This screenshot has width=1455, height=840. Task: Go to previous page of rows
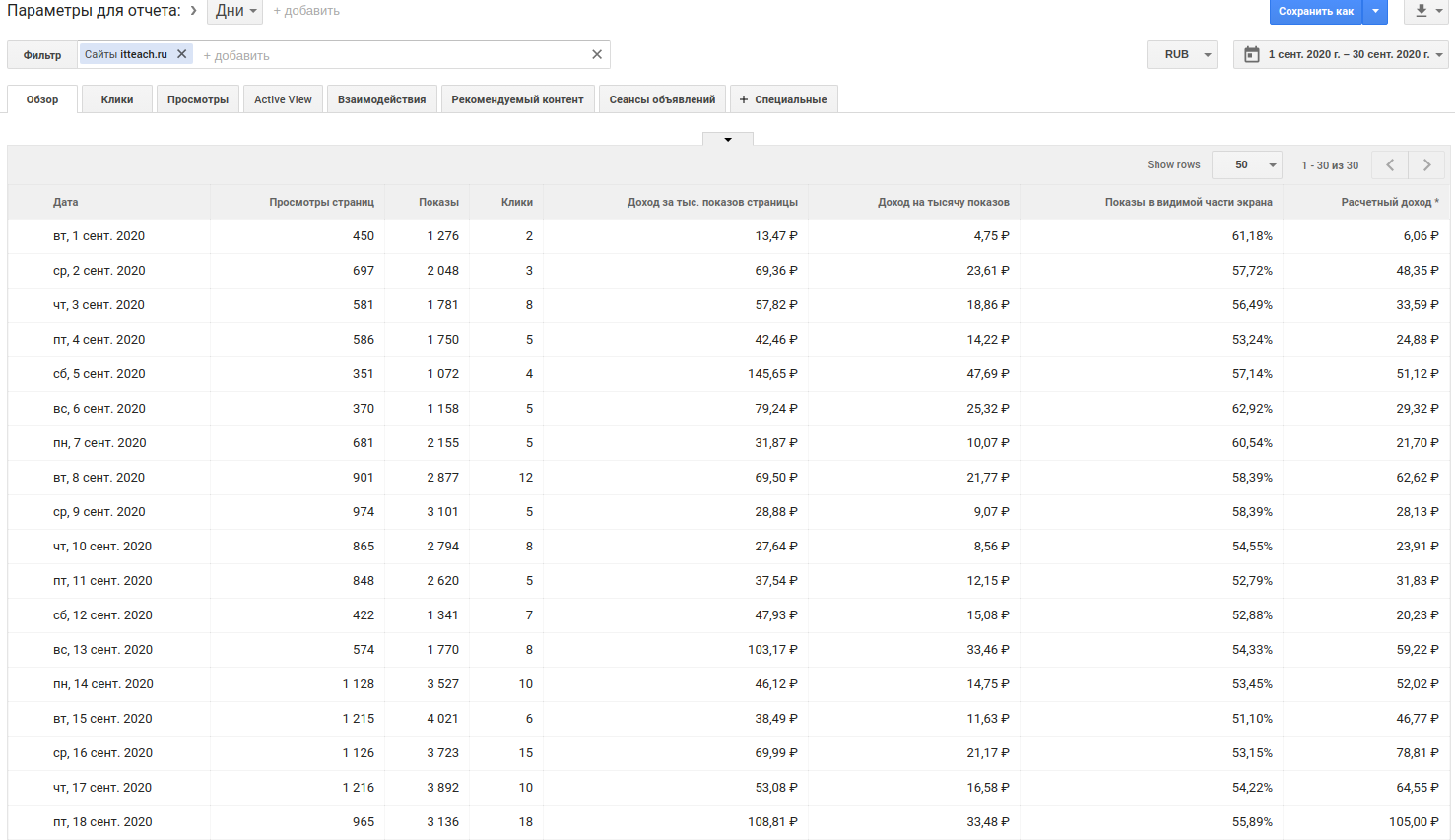(1390, 164)
